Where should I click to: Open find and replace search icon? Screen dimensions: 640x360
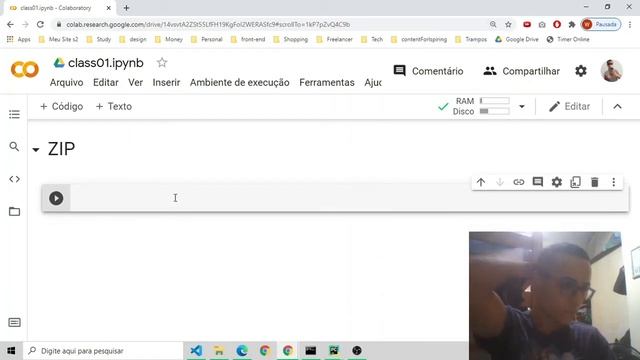tap(14, 147)
